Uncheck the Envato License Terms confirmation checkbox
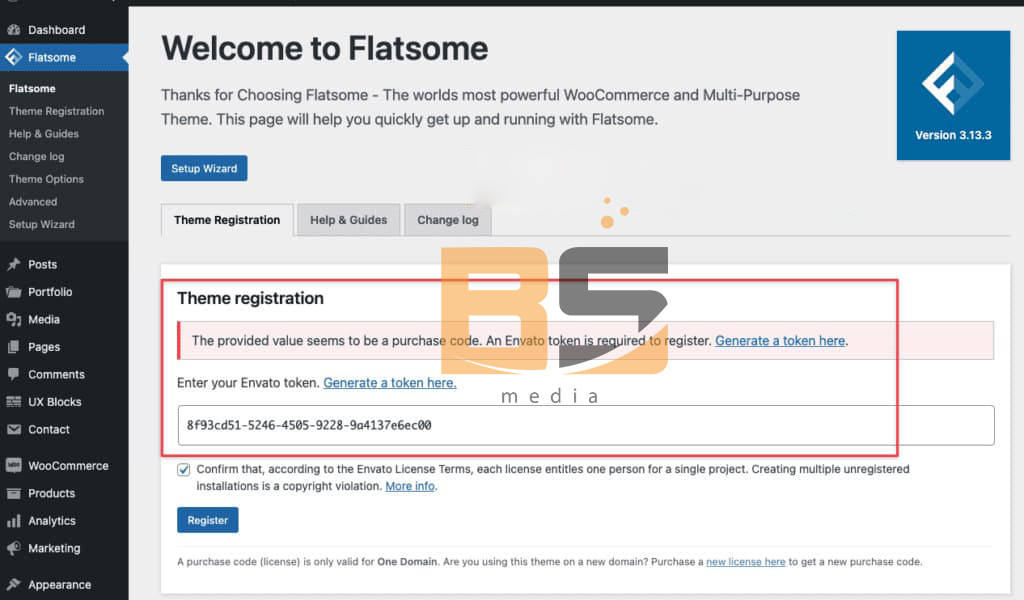 coord(184,469)
